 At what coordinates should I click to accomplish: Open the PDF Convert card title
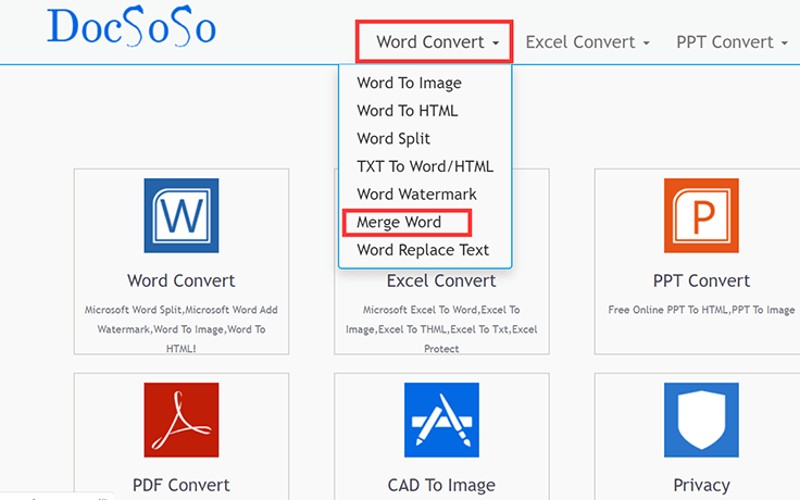pyautogui.click(x=181, y=485)
